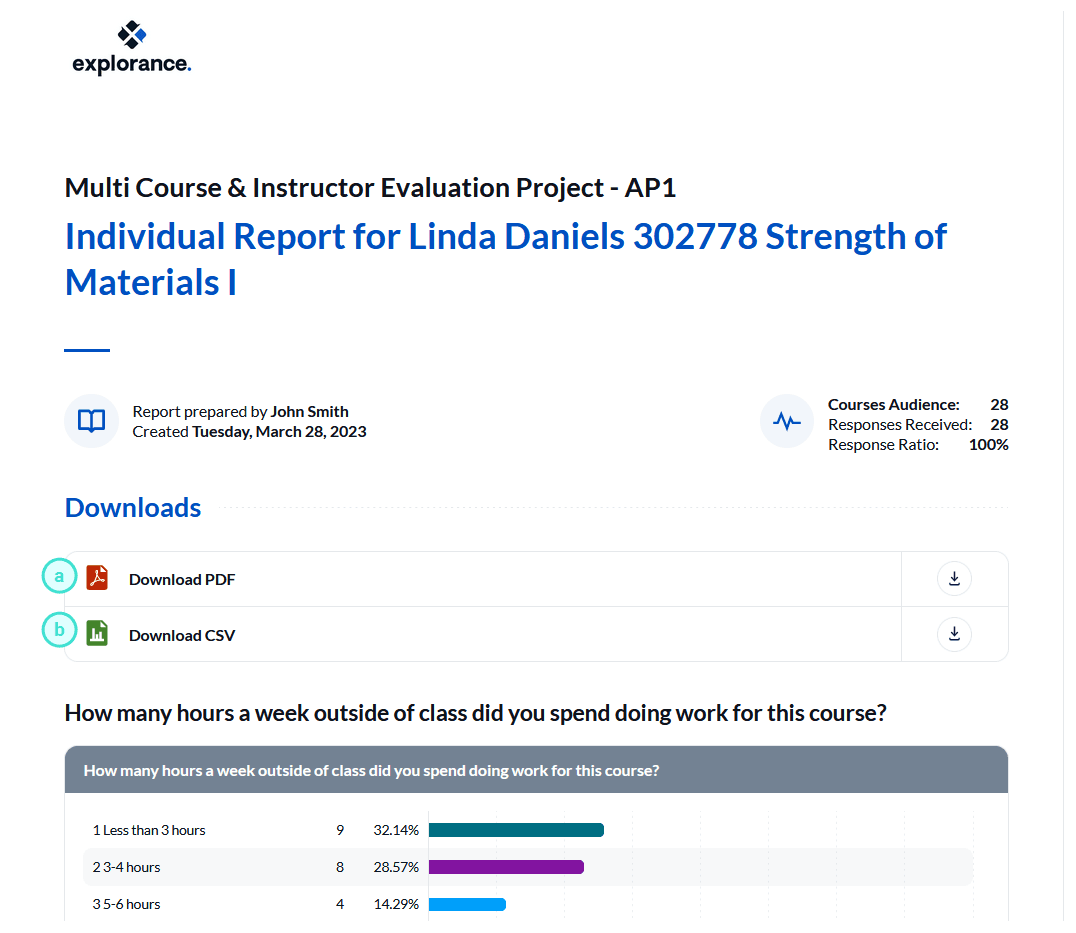
Task: Click the circled 'a' callout marker
Action: coord(60,576)
